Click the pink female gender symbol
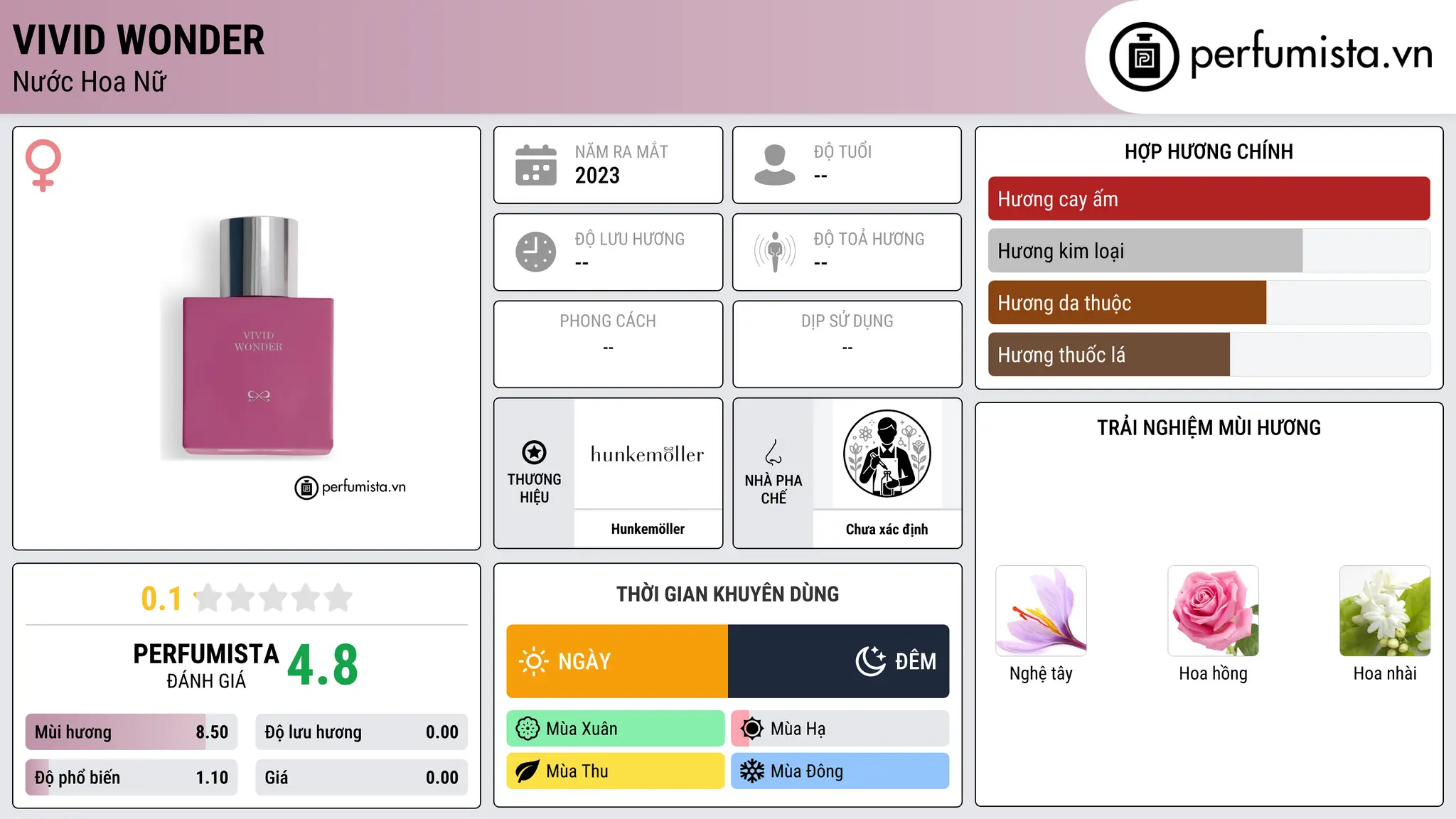This screenshot has width=1456, height=819. pos(43,165)
